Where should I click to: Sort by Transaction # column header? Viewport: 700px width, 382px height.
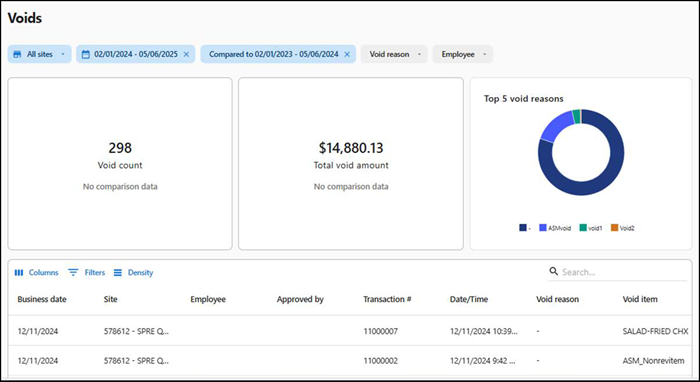coord(387,299)
